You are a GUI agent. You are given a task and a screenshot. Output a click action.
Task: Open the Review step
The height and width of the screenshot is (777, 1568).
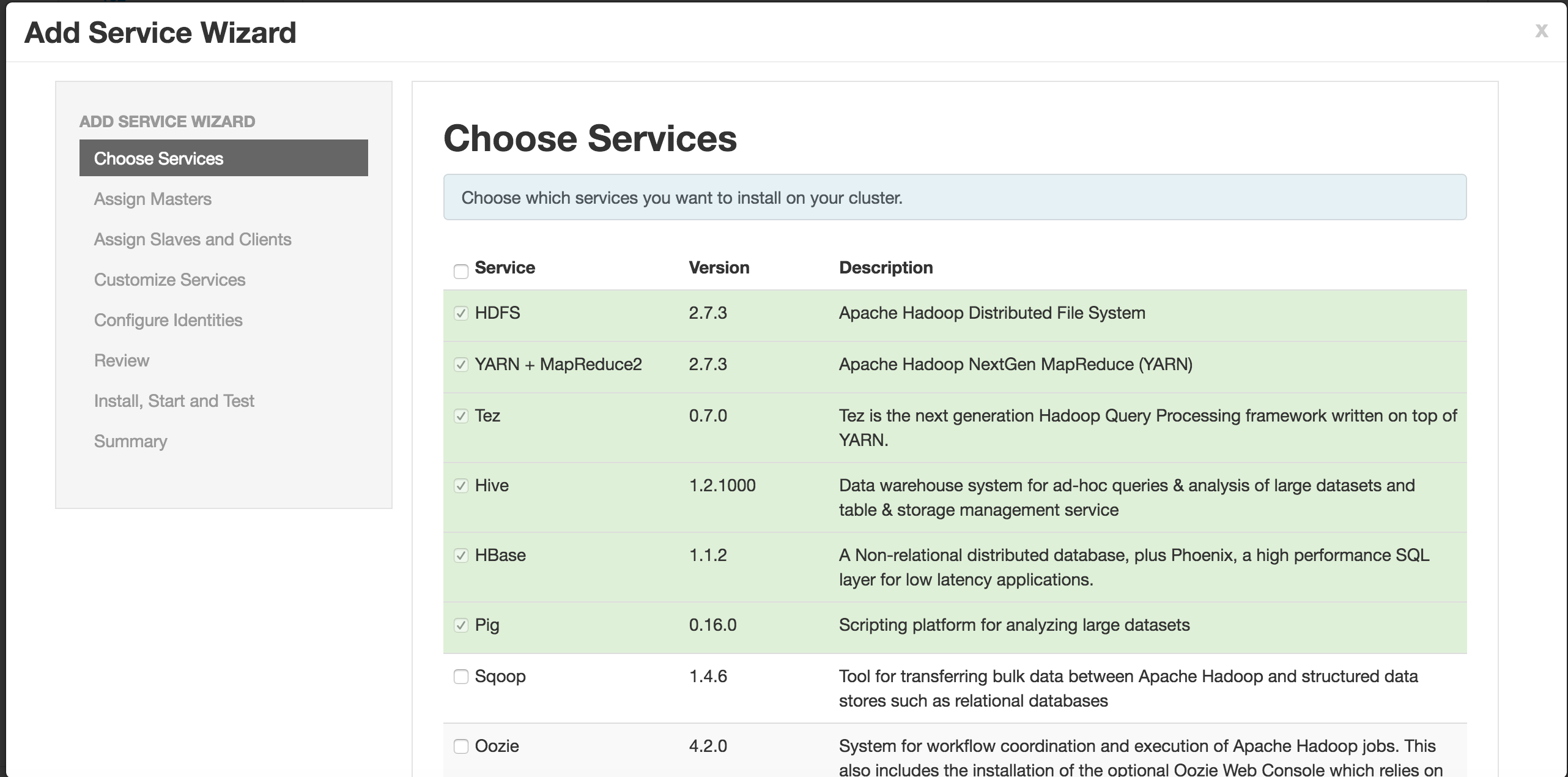click(122, 360)
